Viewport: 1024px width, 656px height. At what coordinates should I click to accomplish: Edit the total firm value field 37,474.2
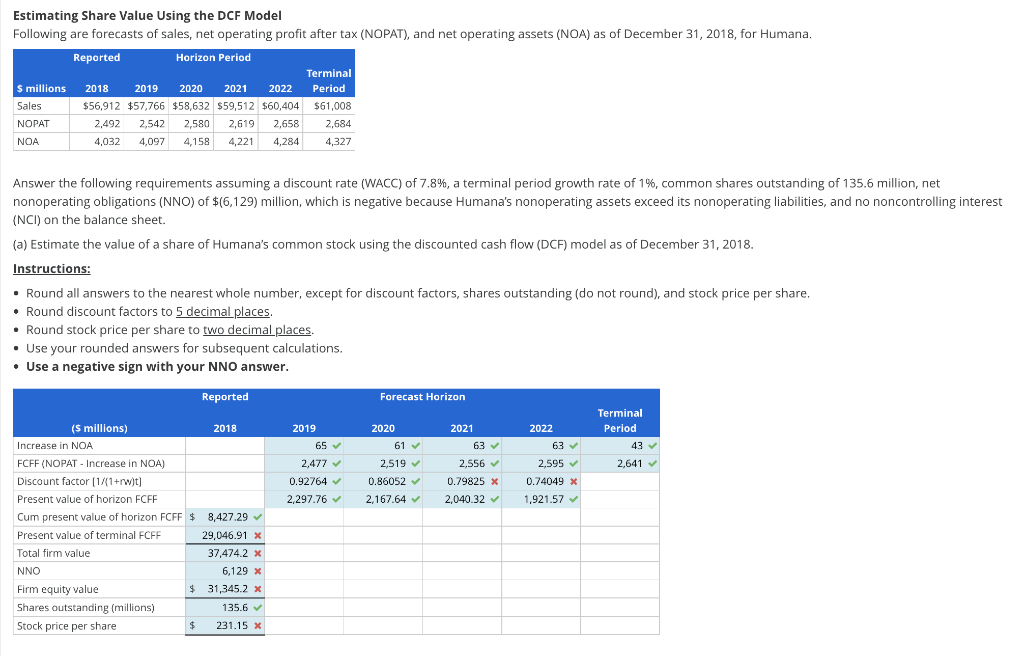225,553
